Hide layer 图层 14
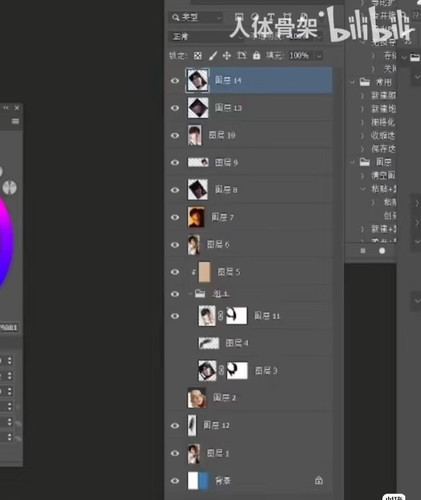This screenshot has width=421, height=500. [x=175, y=81]
